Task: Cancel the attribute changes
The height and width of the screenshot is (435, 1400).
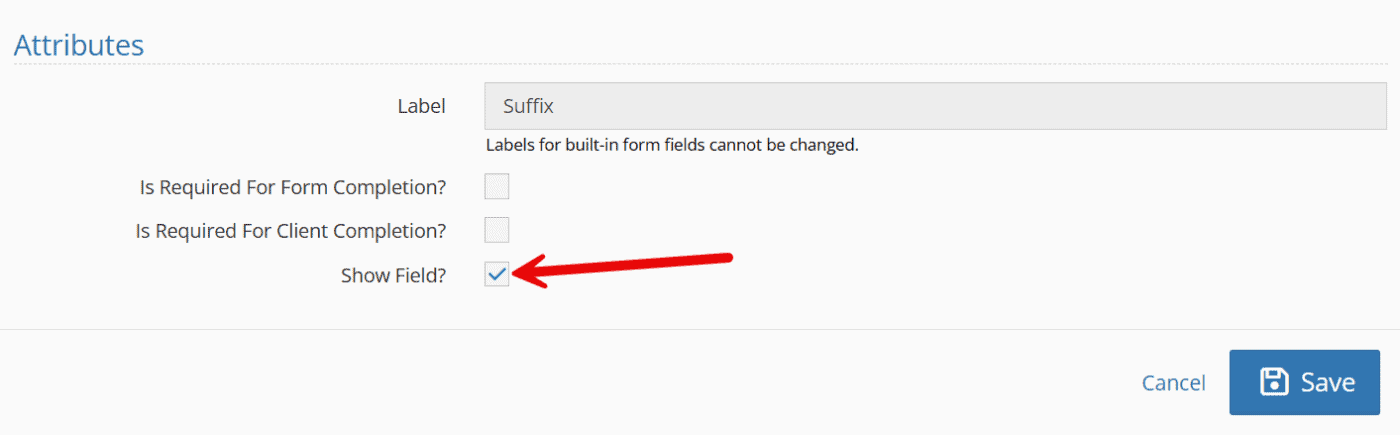Action: [1173, 383]
